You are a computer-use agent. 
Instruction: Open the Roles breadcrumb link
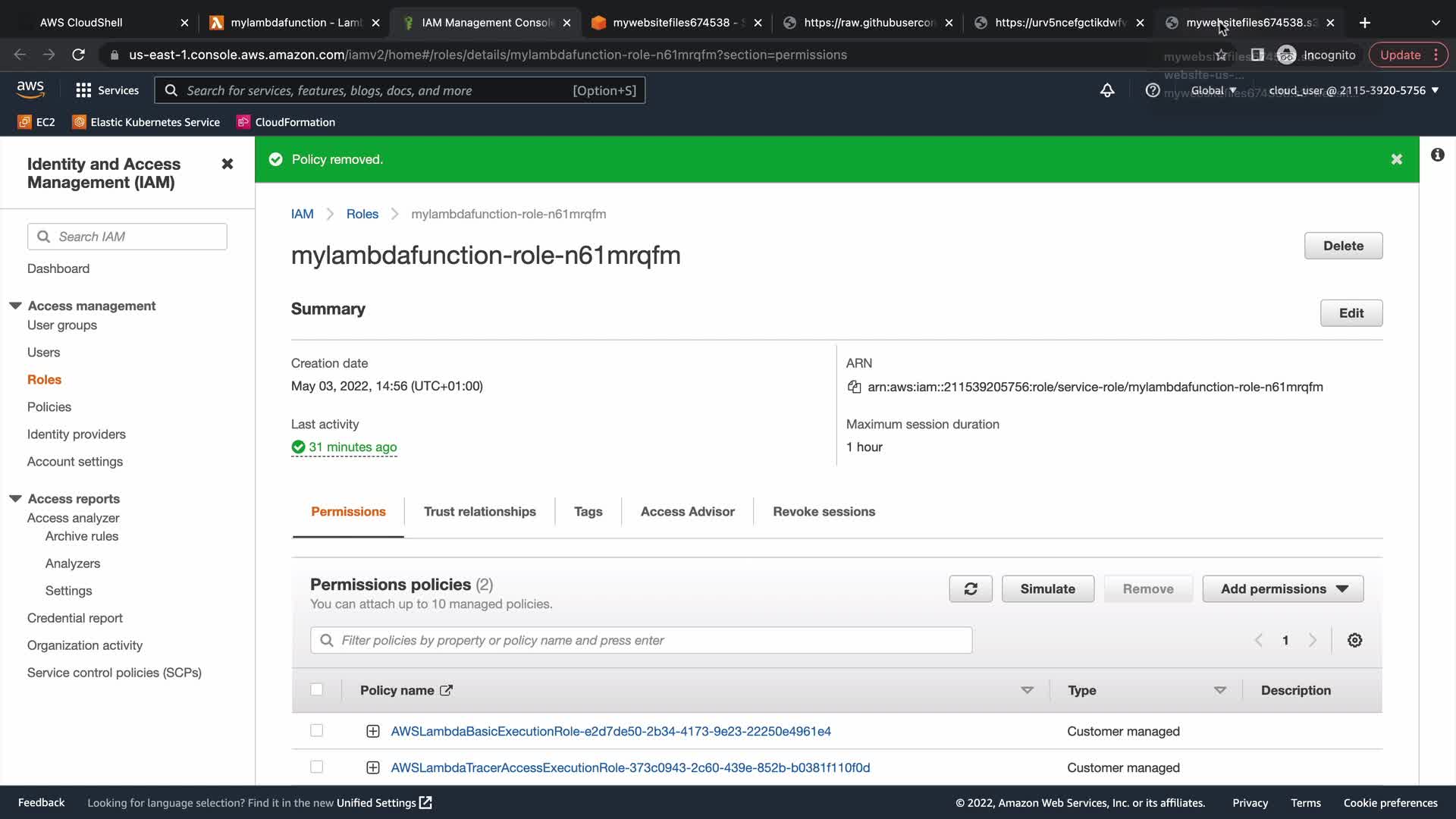362,214
